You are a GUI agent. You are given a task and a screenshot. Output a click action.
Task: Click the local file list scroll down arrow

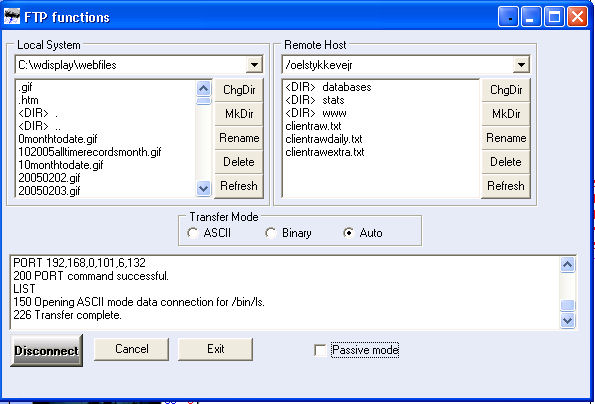point(204,188)
